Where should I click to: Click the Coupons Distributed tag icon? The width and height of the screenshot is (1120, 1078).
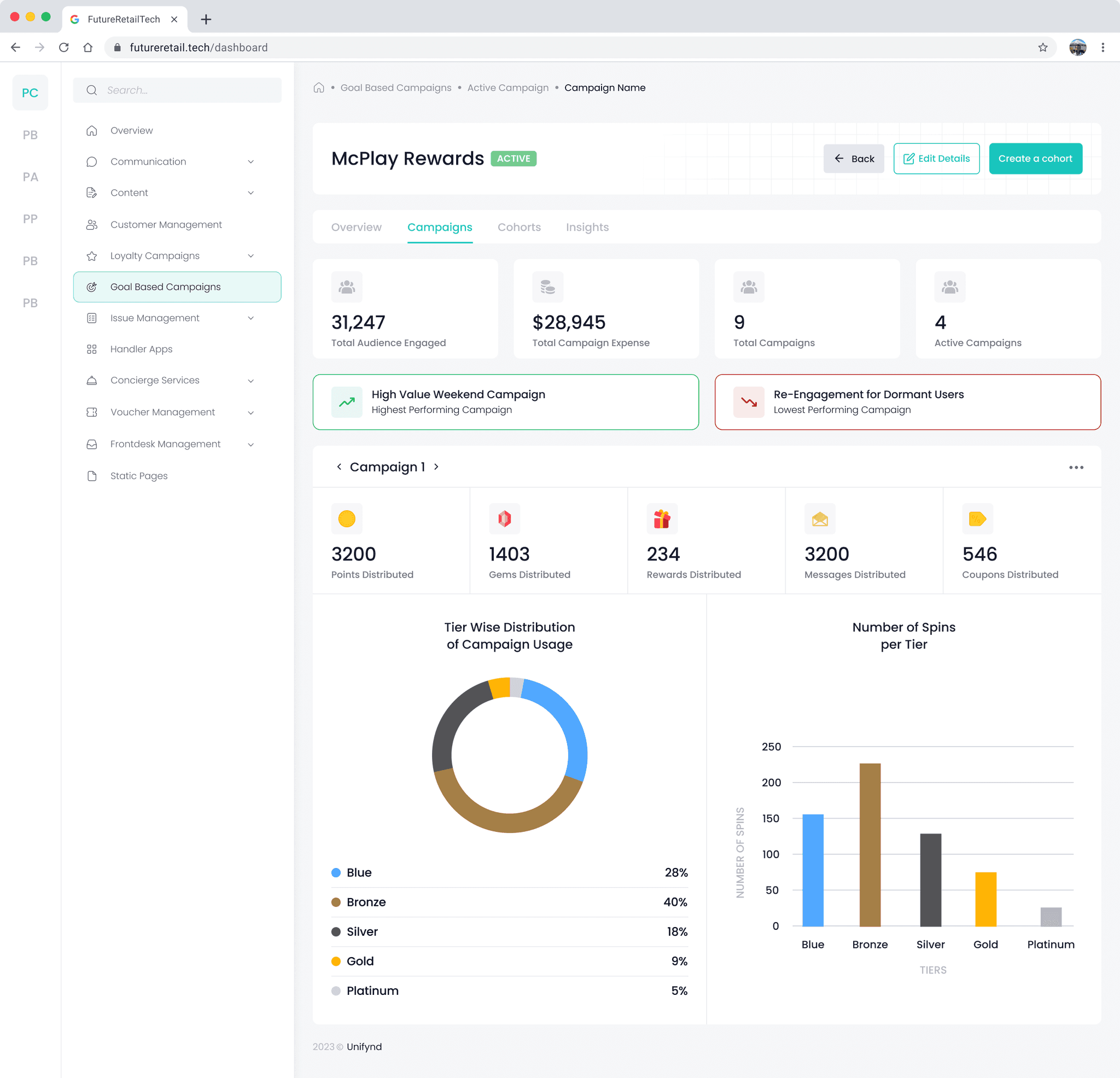point(977,518)
